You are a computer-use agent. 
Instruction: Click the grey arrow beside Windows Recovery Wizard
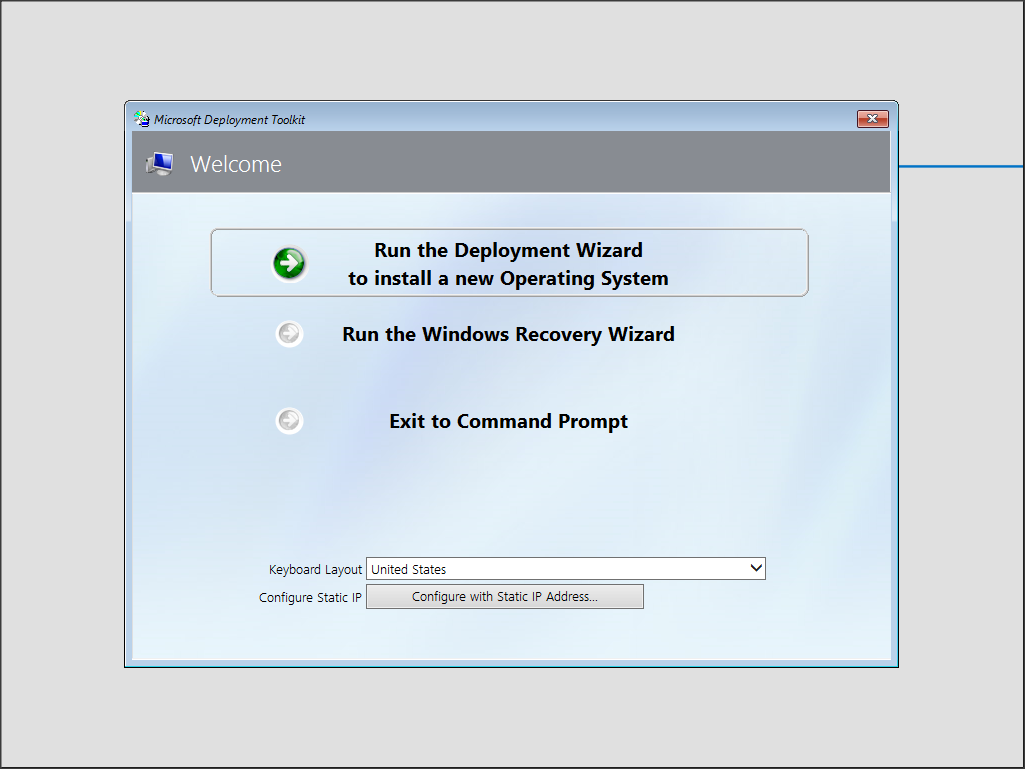pos(289,334)
